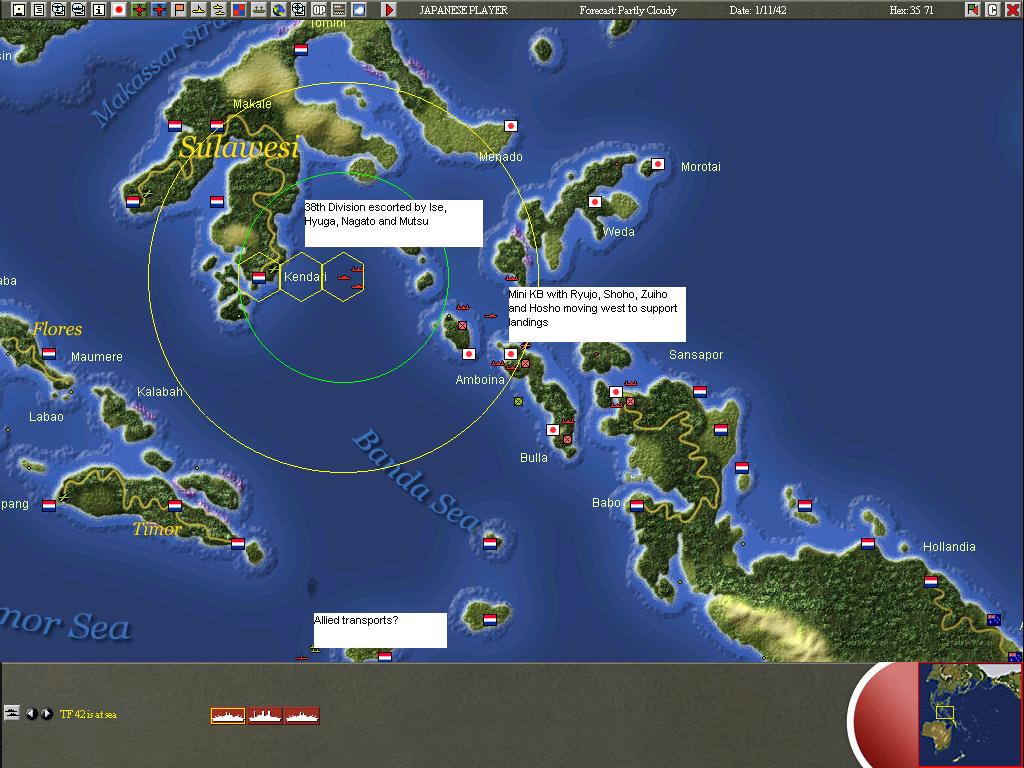Click the red arrow end turn icon
The image size is (1024, 768).
click(x=389, y=9)
